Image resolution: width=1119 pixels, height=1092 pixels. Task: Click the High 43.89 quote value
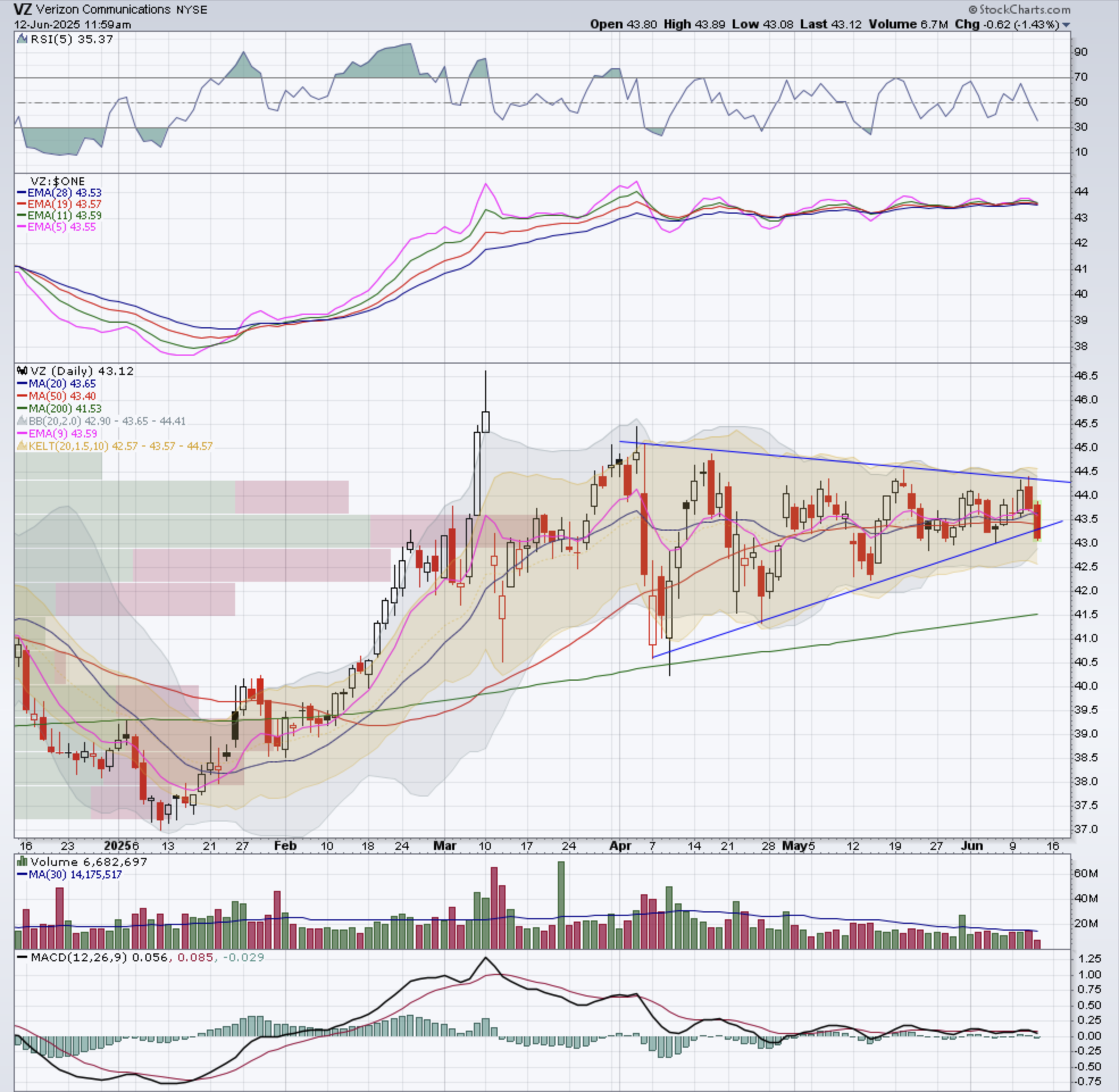point(694,24)
